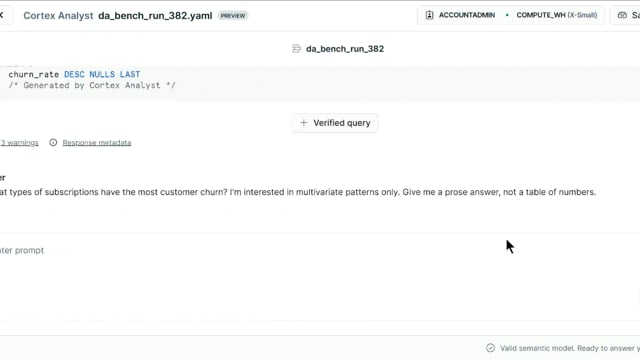Open the COMPUTE_WH (X-Small) warehouse selector
Image resolution: width=640 pixels, height=360 pixels.
tap(556, 15)
